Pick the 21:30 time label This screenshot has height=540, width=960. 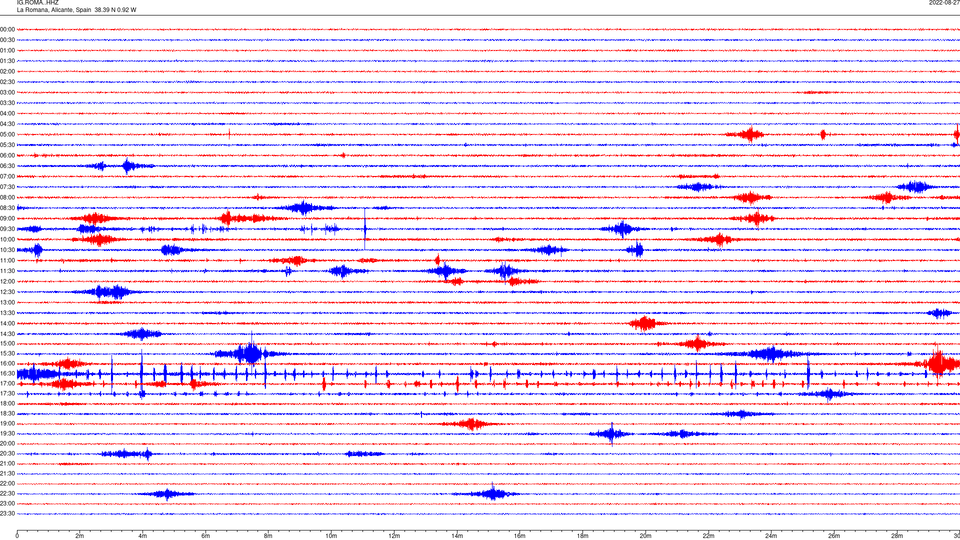(x=7, y=473)
